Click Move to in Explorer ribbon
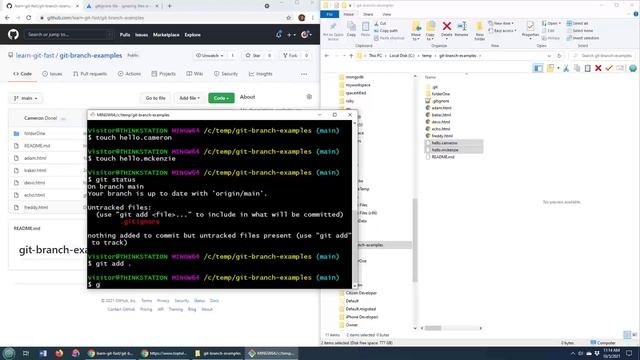The image size is (640, 360). coord(416,31)
